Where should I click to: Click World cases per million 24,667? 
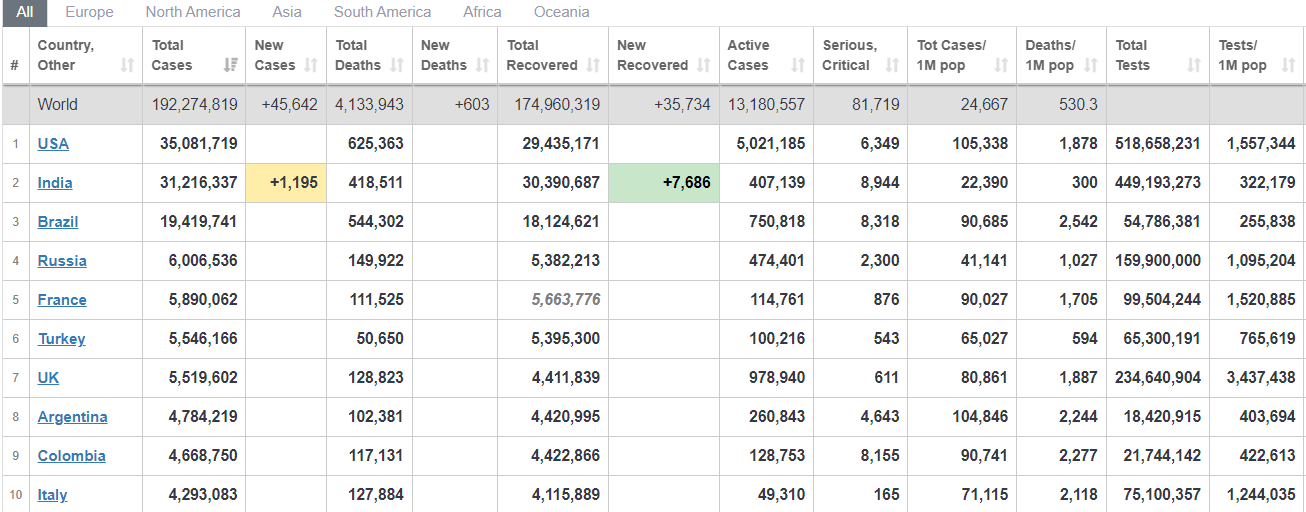click(x=982, y=105)
